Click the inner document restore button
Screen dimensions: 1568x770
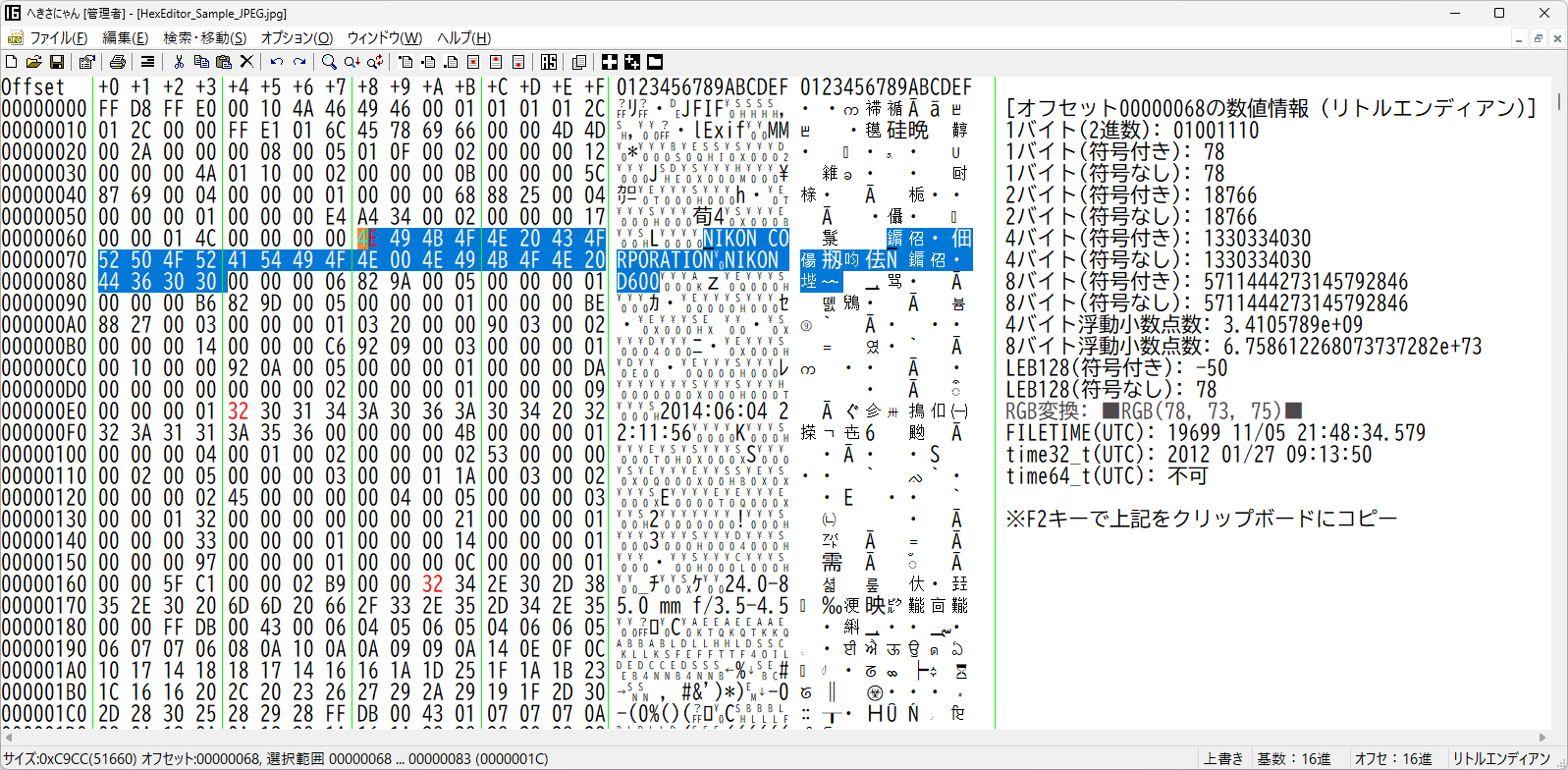click(x=1539, y=38)
